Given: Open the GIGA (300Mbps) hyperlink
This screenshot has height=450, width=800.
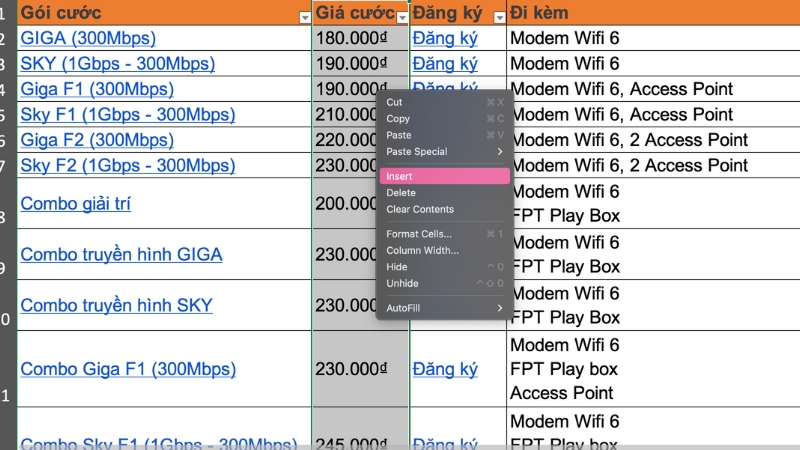Looking at the screenshot, I should [x=88, y=38].
